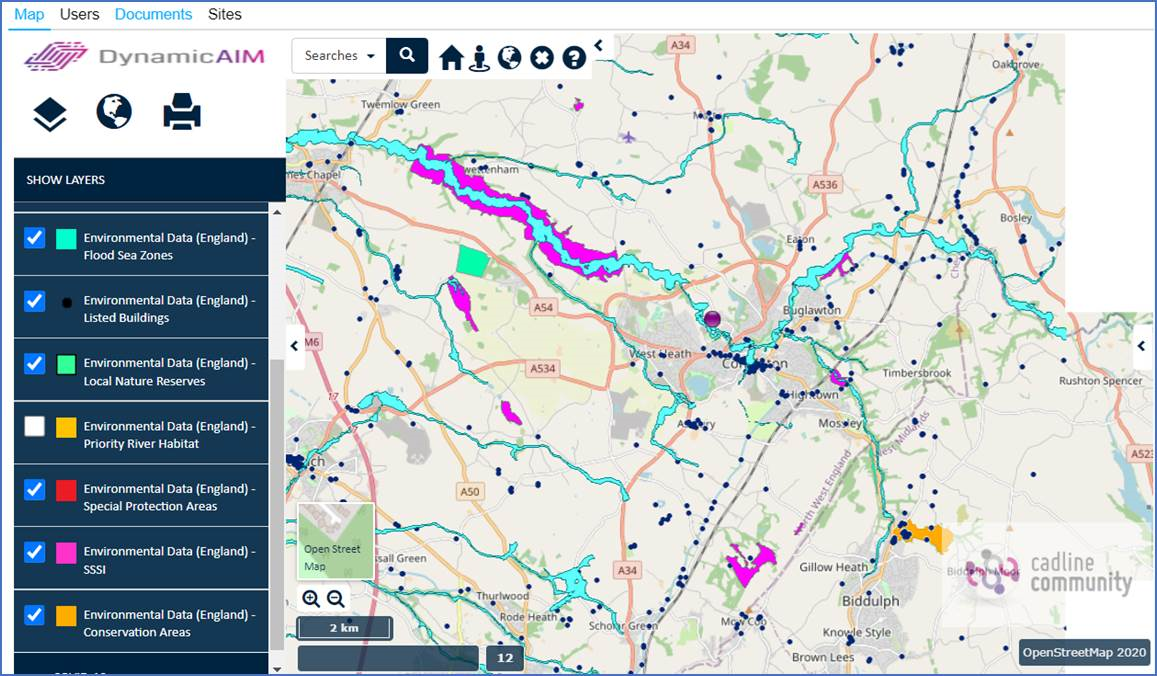Click the globe icon in map toolbar

point(509,58)
